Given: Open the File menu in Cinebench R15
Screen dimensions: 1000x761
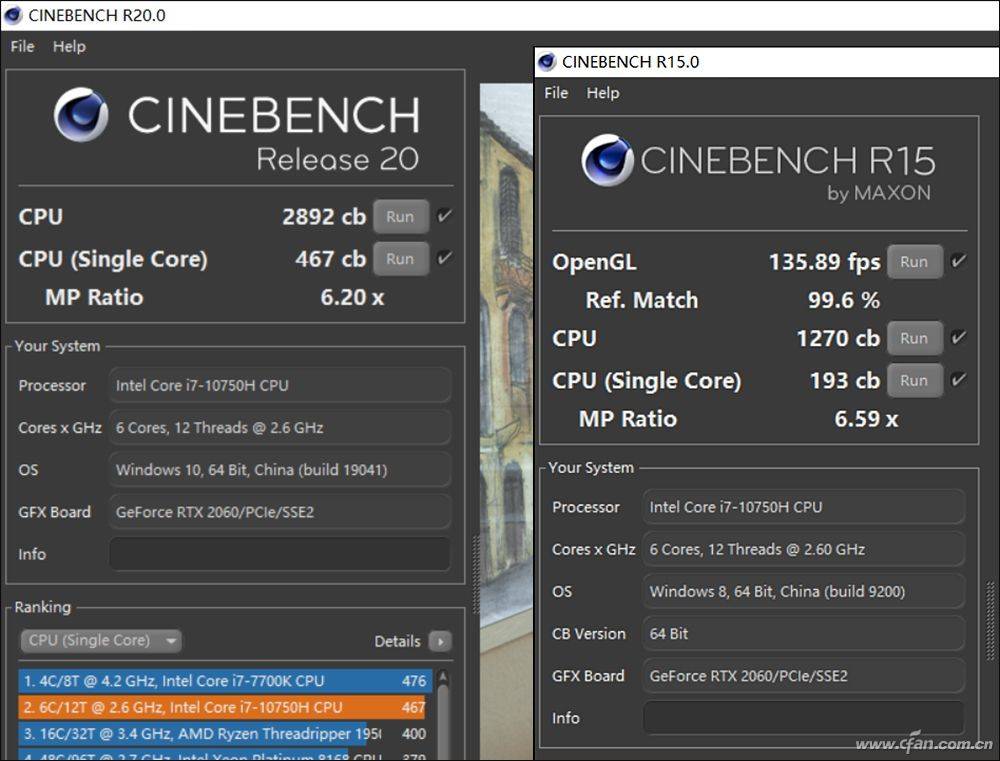Looking at the screenshot, I should pyautogui.click(x=556, y=93).
